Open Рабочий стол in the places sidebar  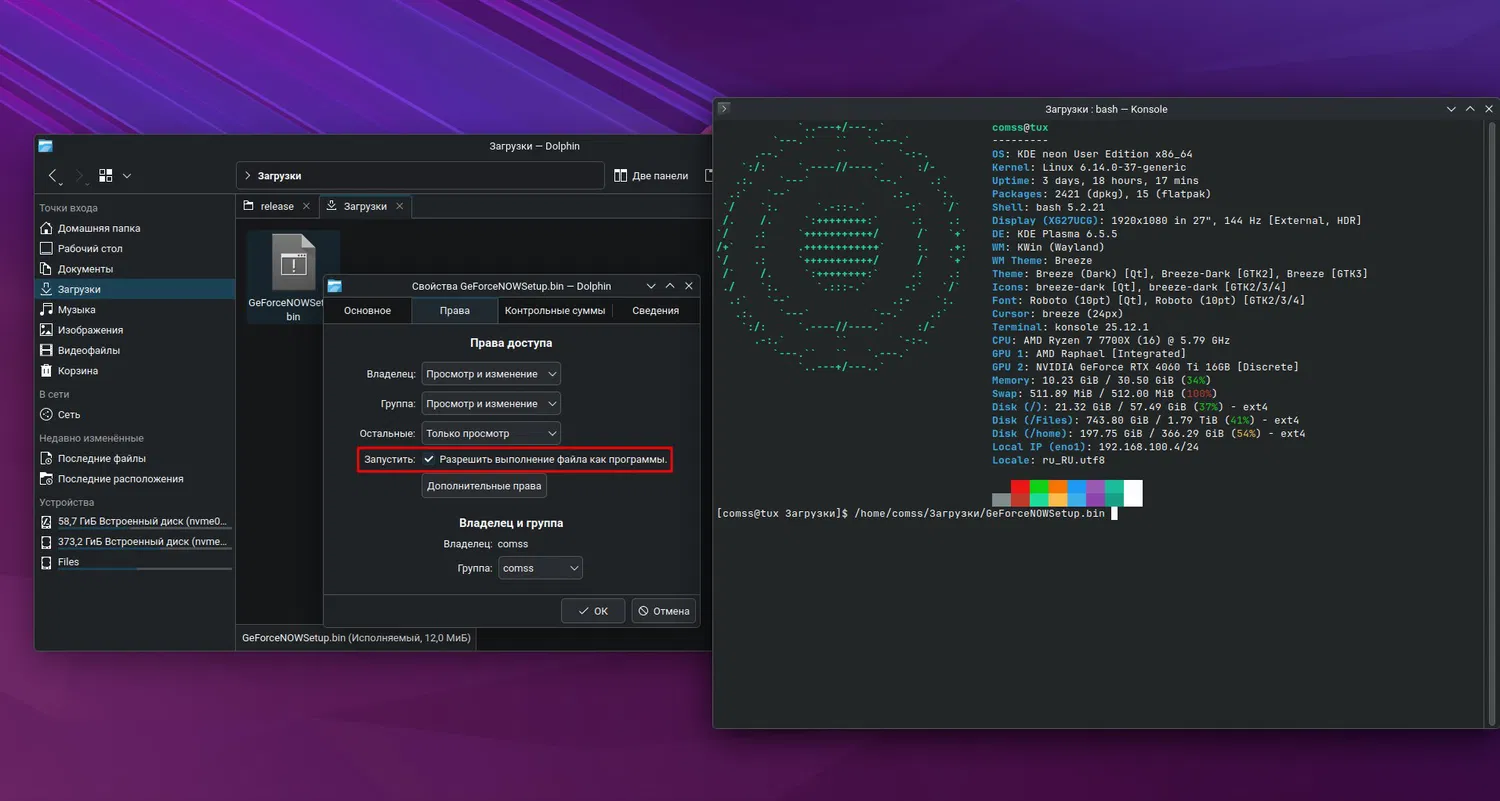pyautogui.click(x=135, y=248)
